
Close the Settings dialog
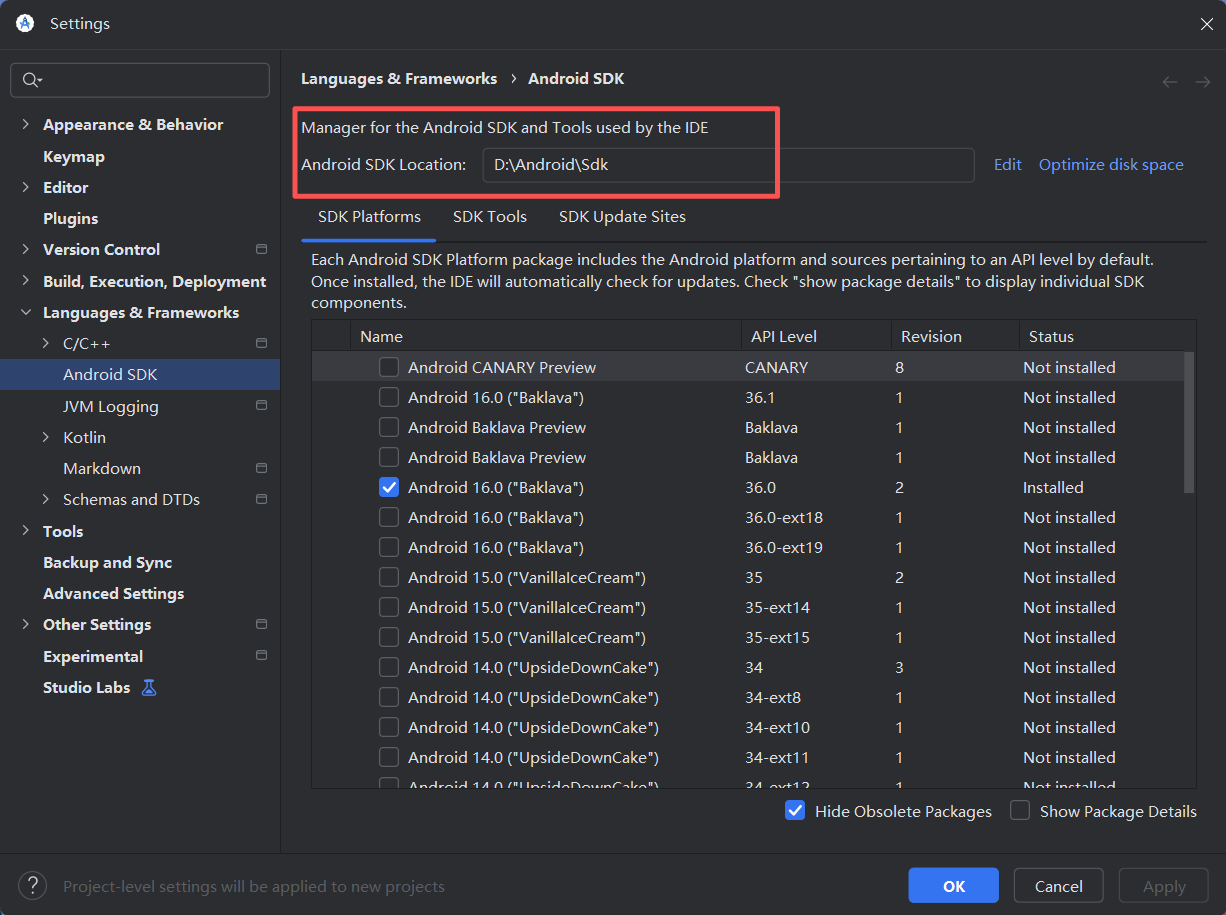(x=1206, y=24)
